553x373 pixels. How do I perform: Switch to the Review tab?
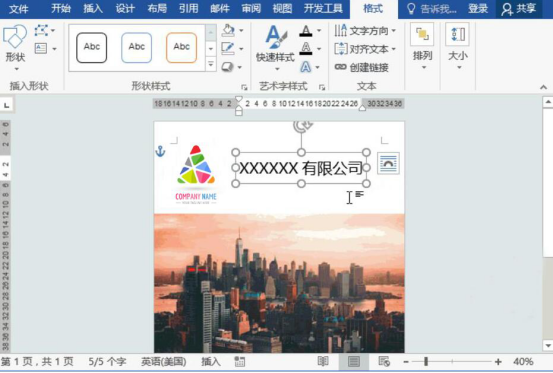[x=251, y=8]
